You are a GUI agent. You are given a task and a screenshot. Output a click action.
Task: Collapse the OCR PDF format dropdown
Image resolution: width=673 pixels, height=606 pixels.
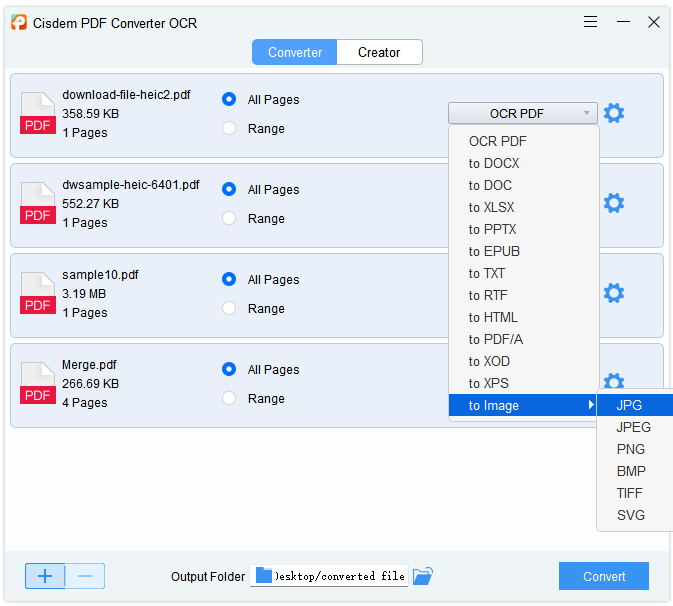coord(523,113)
